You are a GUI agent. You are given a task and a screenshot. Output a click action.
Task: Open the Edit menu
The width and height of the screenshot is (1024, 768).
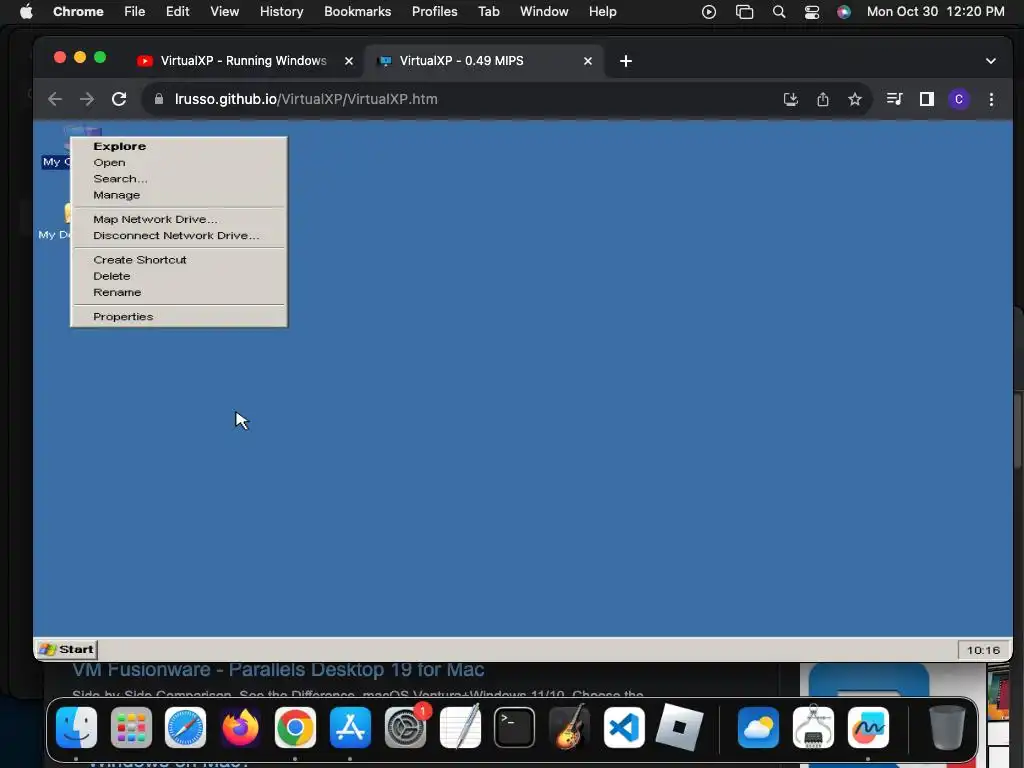177,12
